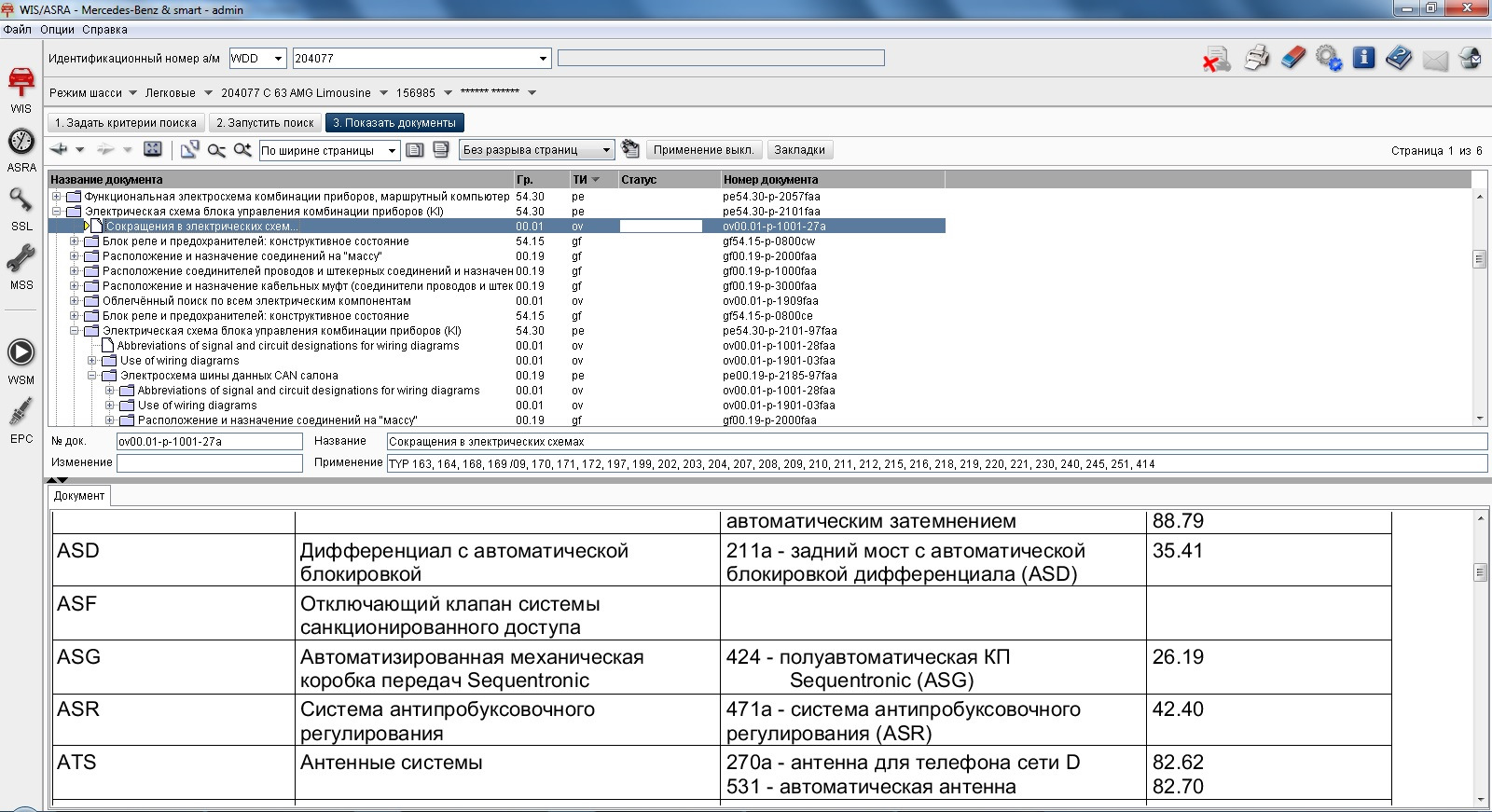
Task: Sort by Гр. column header
Action: (541, 180)
